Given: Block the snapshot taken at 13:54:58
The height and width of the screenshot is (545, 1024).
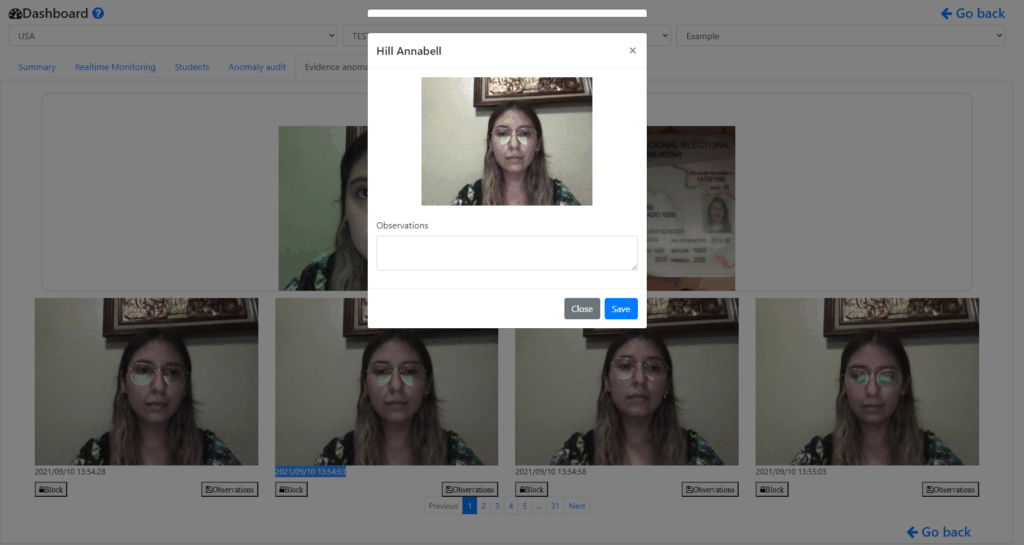Looking at the screenshot, I should 531,490.
